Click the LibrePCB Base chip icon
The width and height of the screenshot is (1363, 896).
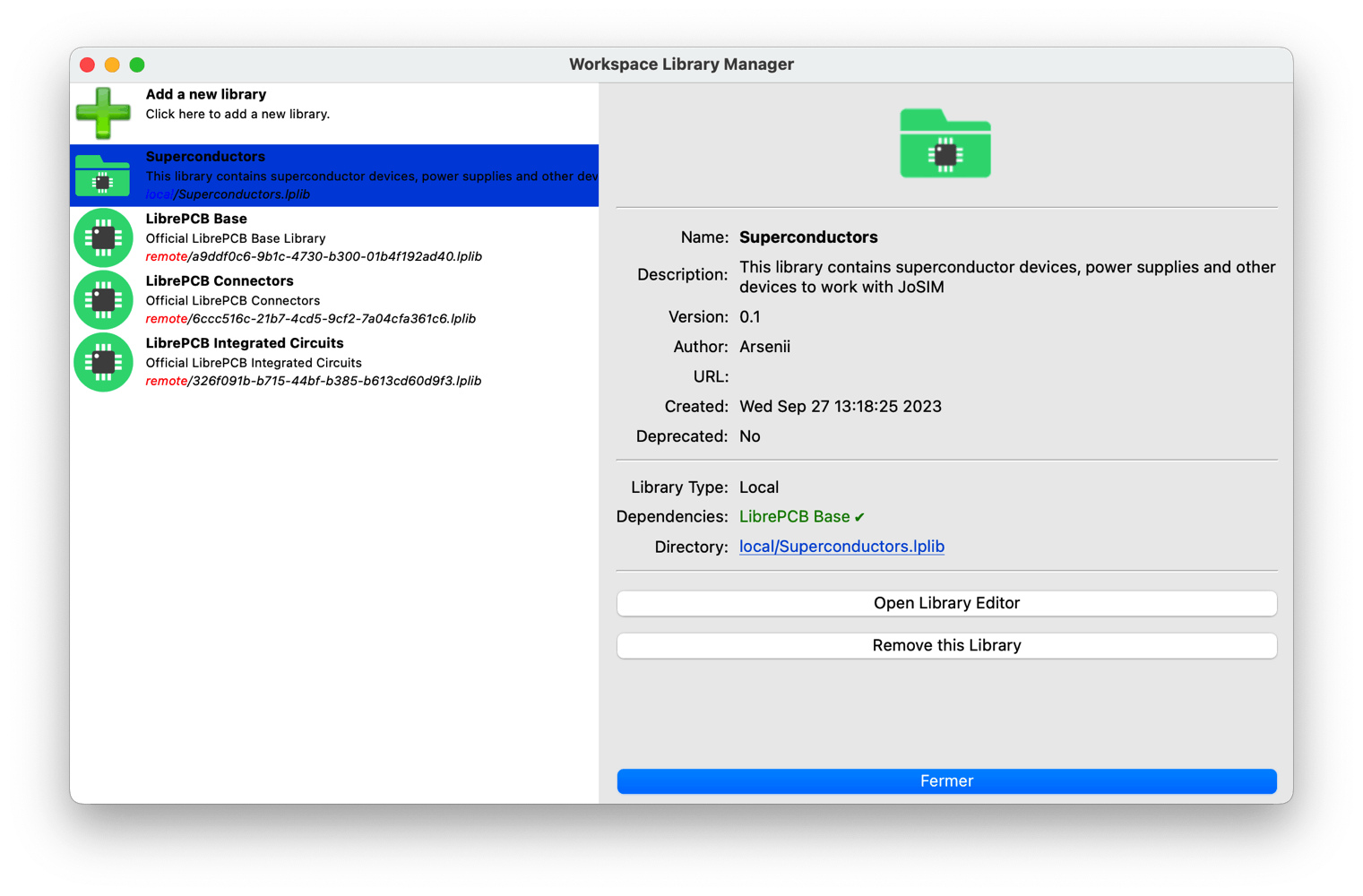point(103,237)
